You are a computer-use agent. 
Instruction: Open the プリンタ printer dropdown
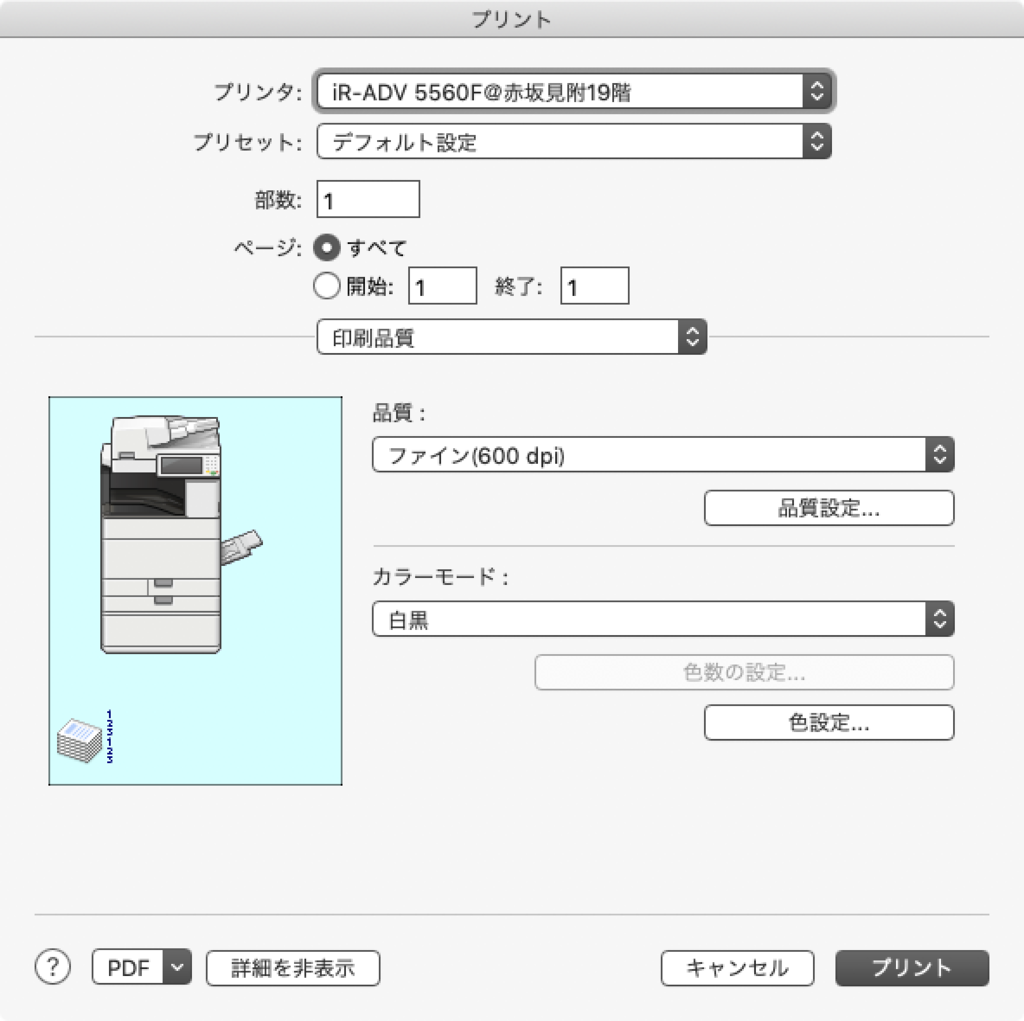tap(574, 91)
